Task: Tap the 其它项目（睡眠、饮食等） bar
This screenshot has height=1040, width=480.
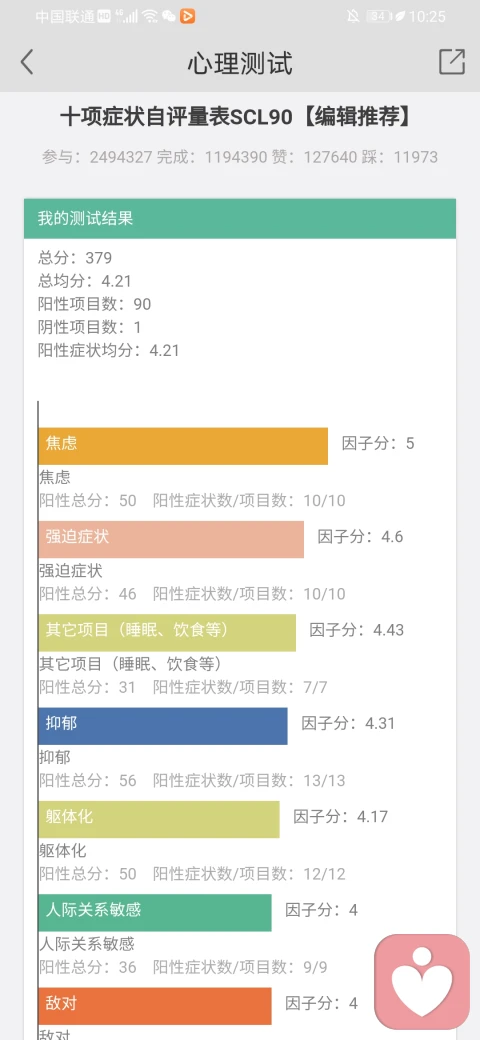Action: tap(167, 633)
